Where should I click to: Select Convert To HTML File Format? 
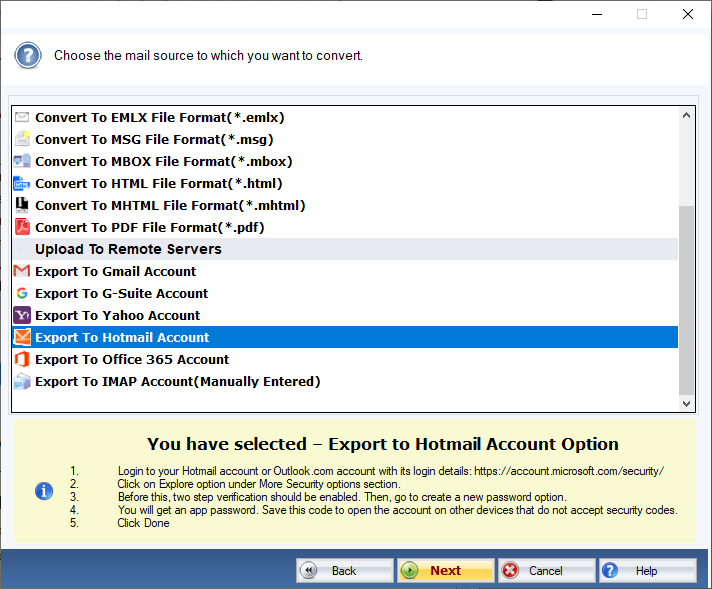tap(345, 183)
